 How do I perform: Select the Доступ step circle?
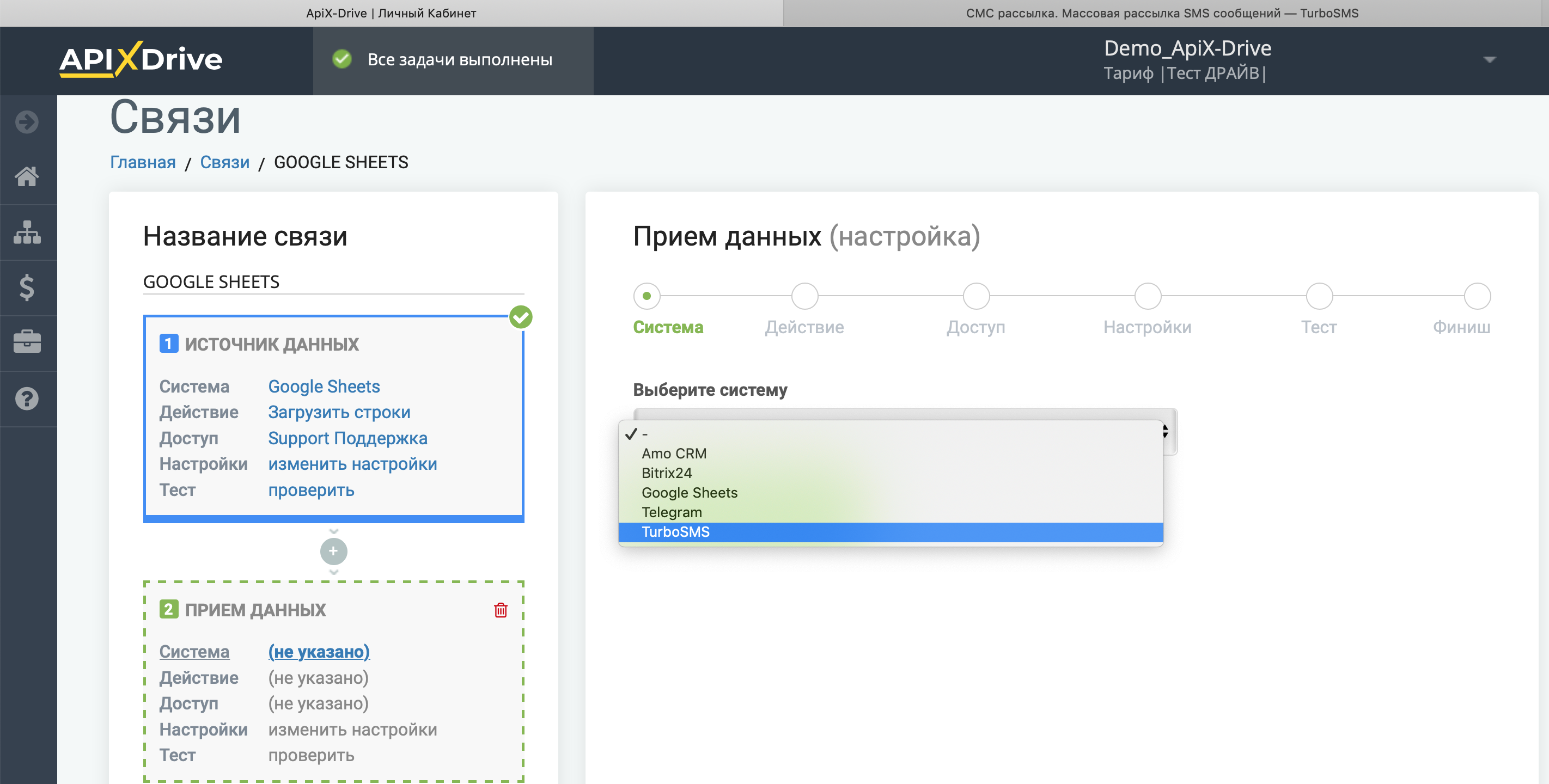pyautogui.click(x=976, y=296)
